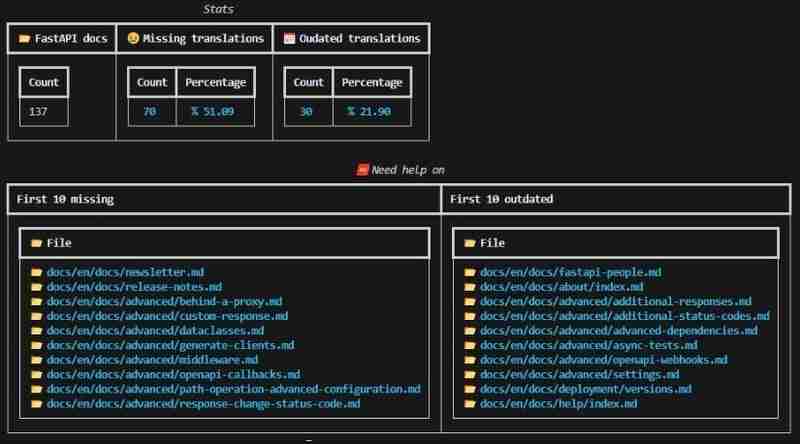
Task: Click folder icon beside async-tests.md
Action: pyautogui.click(x=470, y=346)
